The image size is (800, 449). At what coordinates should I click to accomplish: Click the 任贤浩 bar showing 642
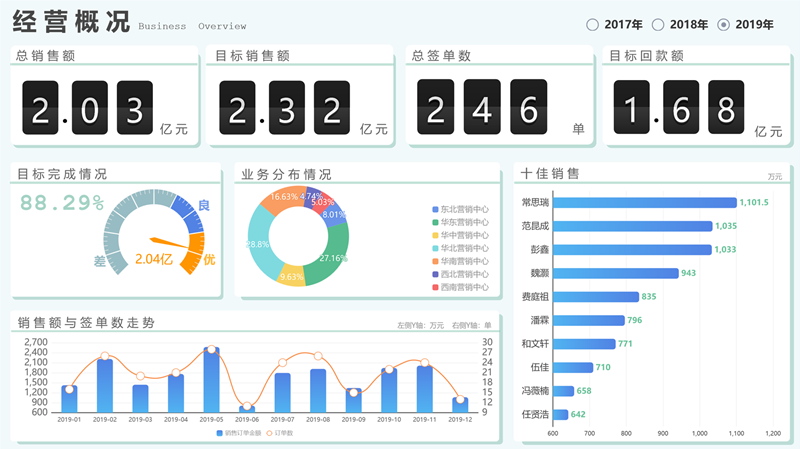click(x=560, y=414)
